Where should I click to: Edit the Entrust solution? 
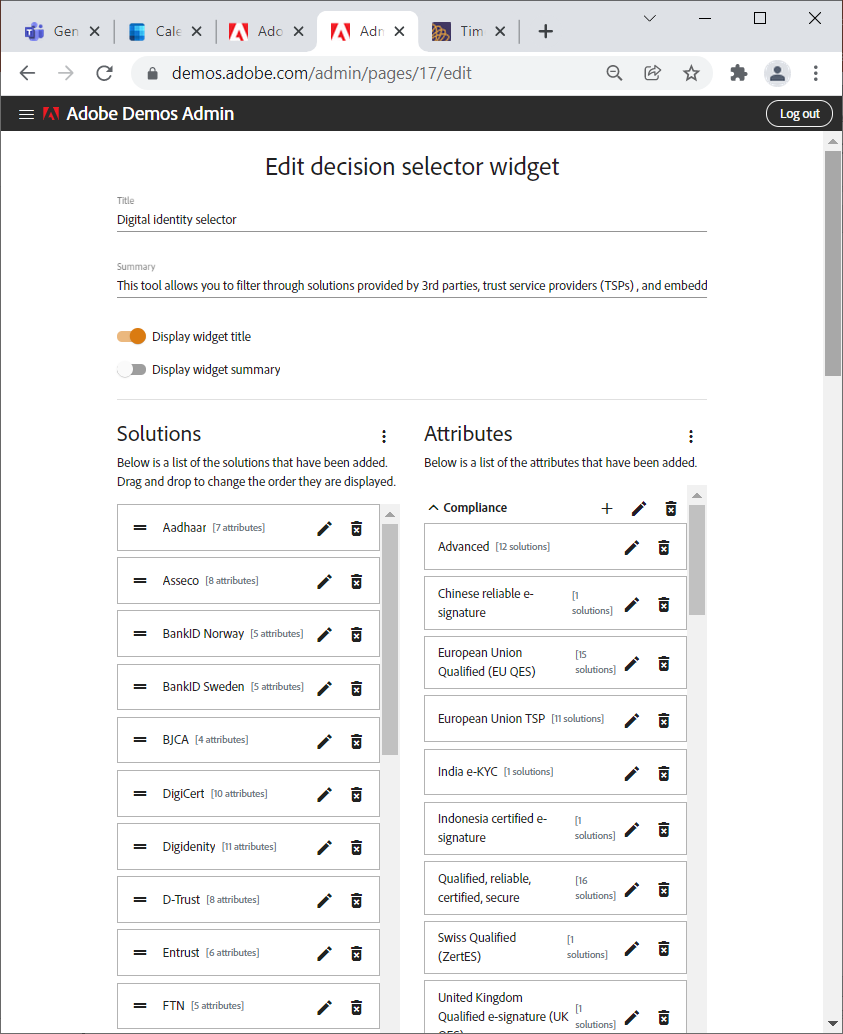pyautogui.click(x=324, y=954)
